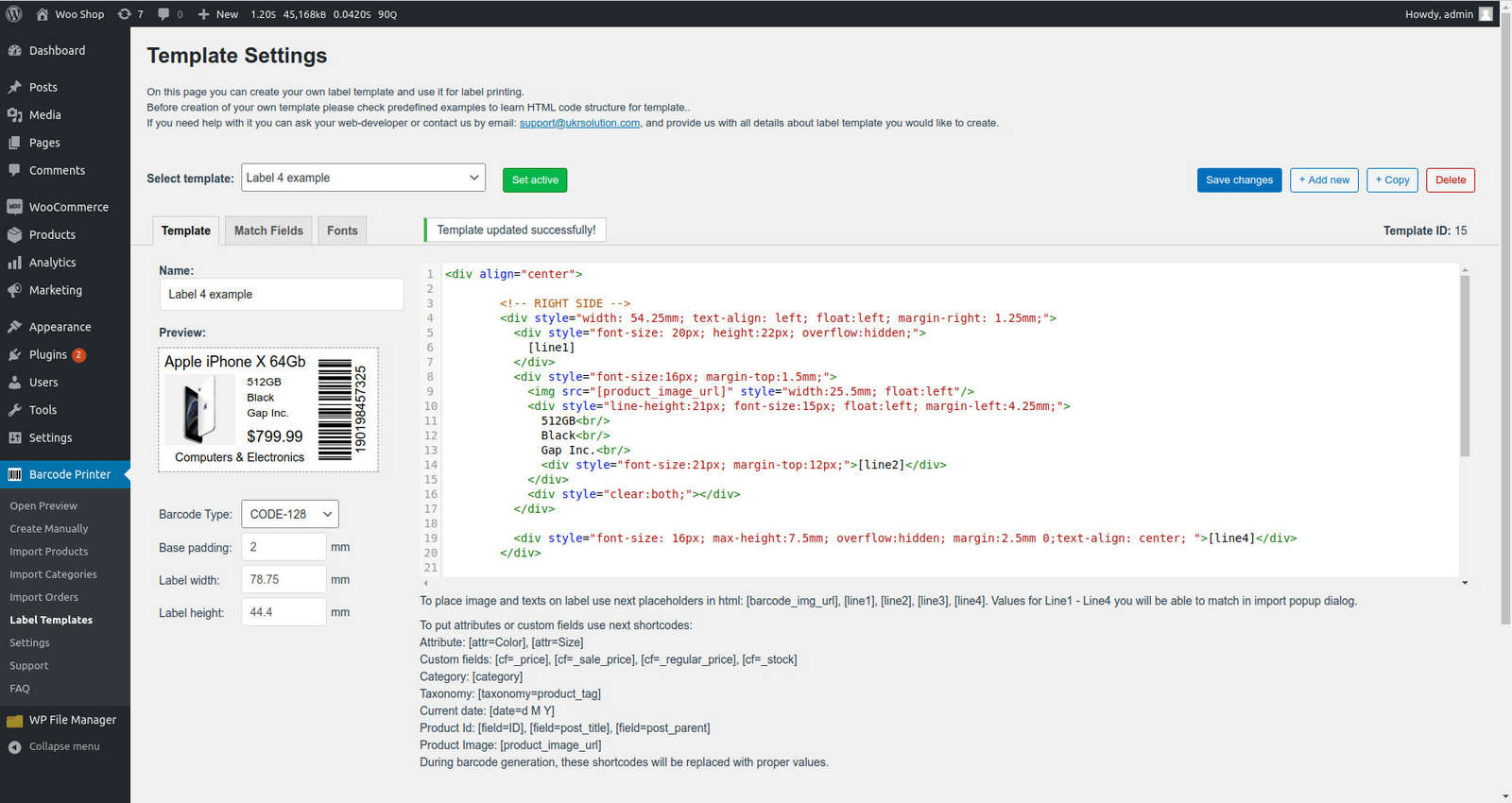1512x803 pixels.
Task: Click the Analytics bar chart icon
Action: coord(14,263)
